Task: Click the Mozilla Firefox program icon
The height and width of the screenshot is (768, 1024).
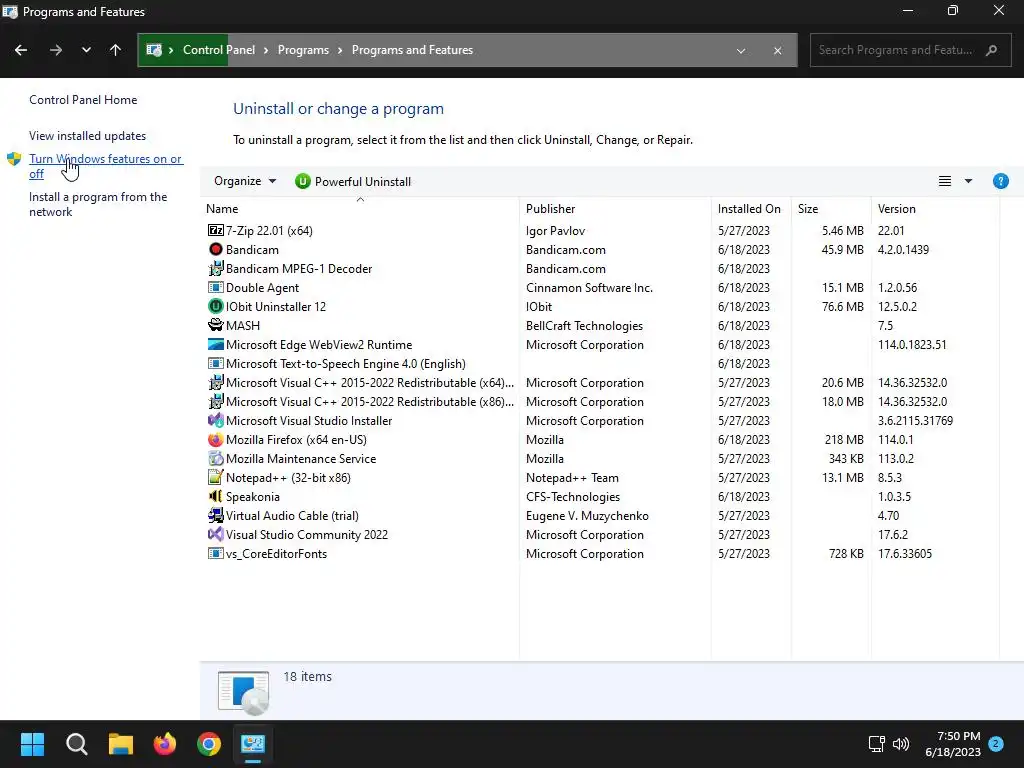Action: (x=216, y=440)
